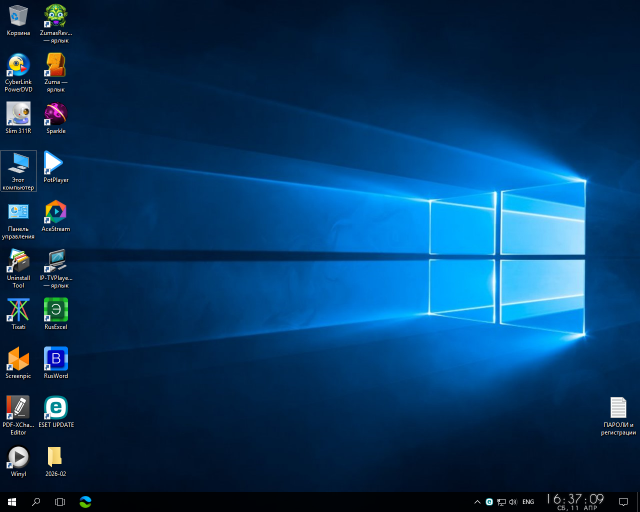Open PDF-XChange Editor shortcut

18,416
